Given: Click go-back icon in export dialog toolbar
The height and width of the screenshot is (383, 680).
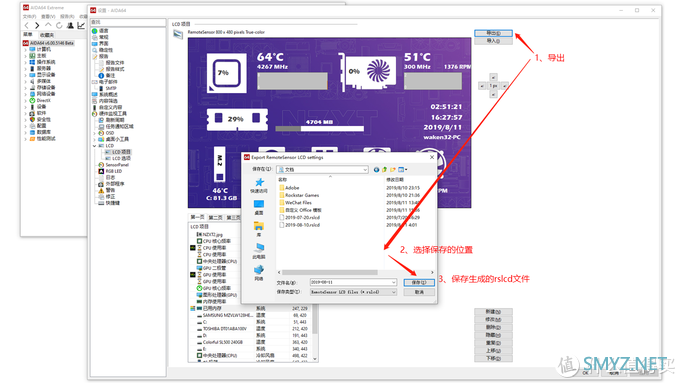Looking at the screenshot, I should [x=376, y=170].
